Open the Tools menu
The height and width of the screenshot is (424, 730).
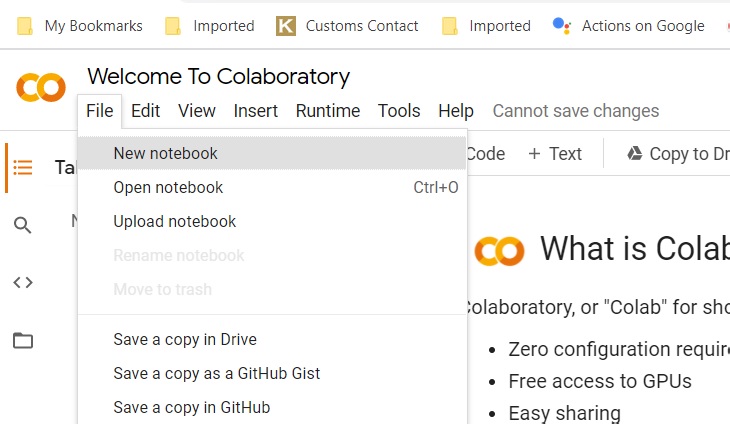(399, 111)
